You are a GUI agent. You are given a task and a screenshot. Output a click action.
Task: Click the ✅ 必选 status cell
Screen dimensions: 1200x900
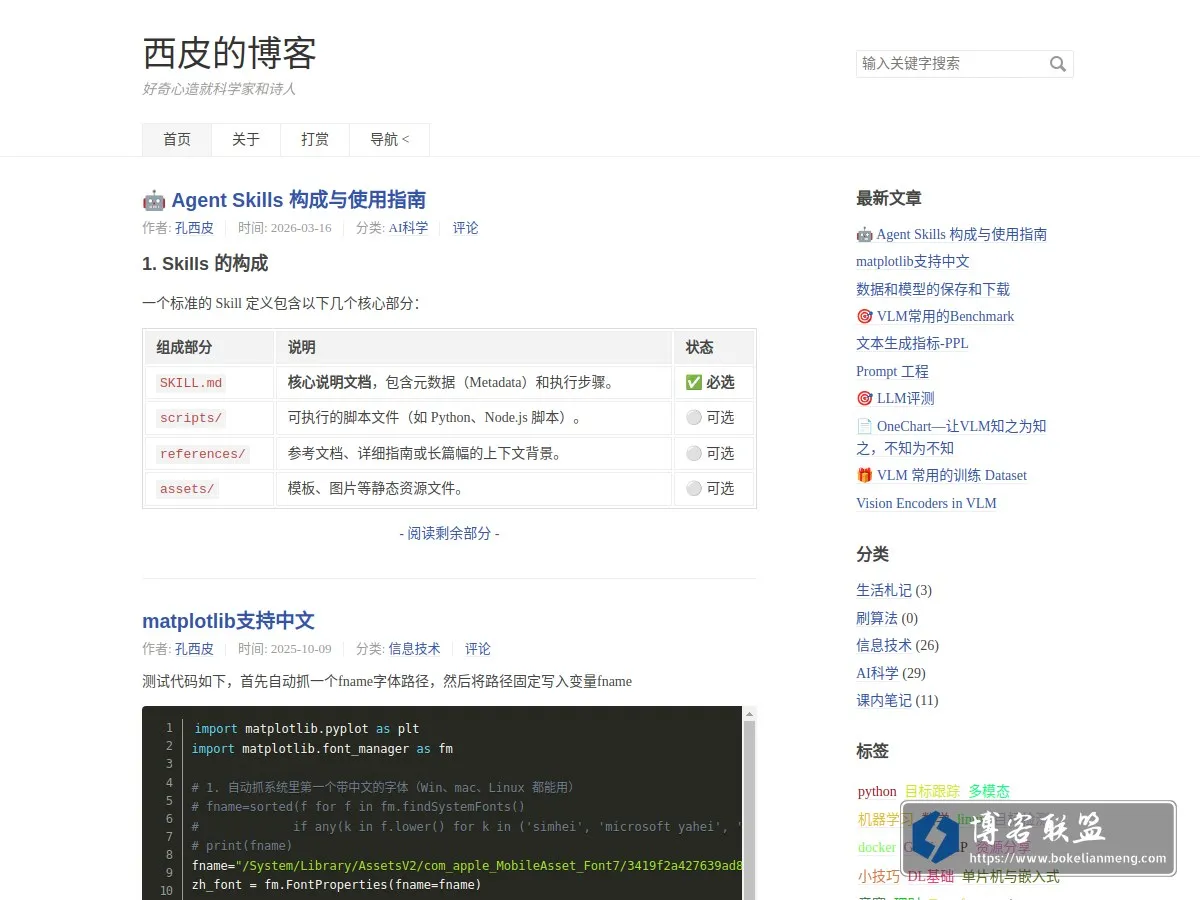(714, 383)
